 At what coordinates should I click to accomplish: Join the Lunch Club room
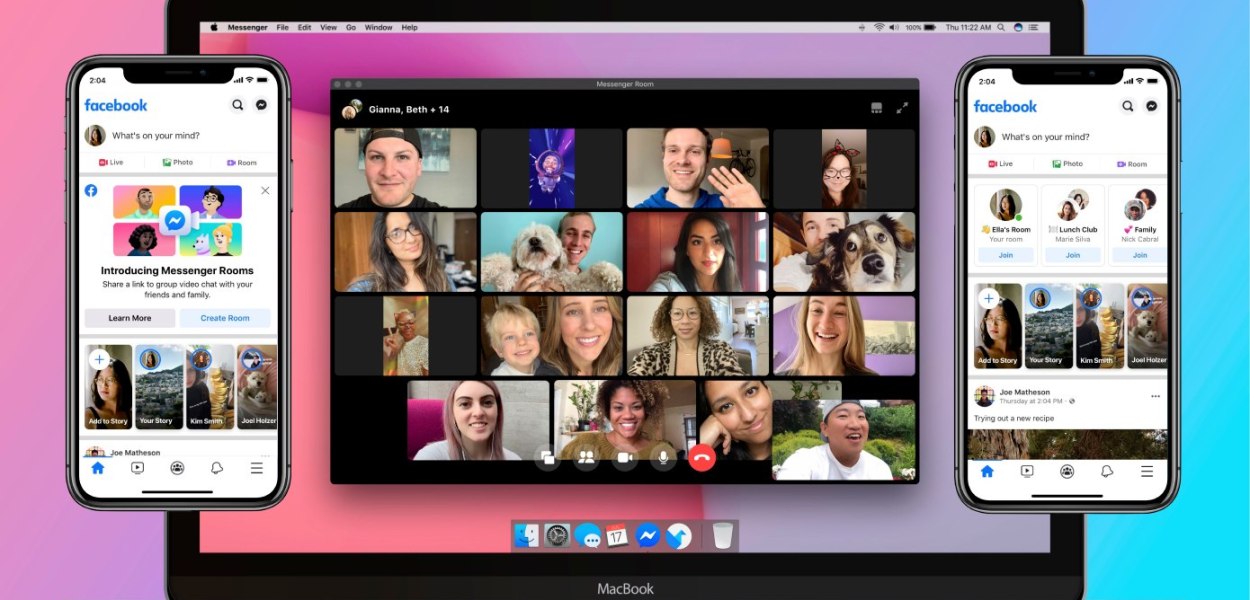[1072, 255]
